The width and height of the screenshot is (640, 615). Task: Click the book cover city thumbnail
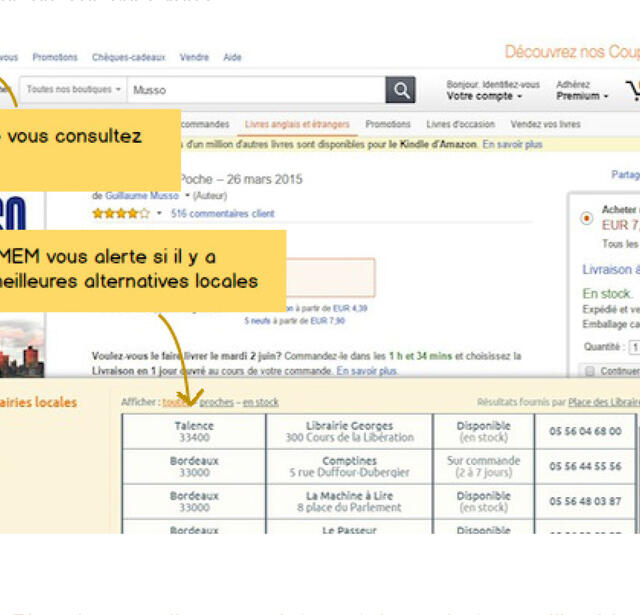(x=22, y=349)
